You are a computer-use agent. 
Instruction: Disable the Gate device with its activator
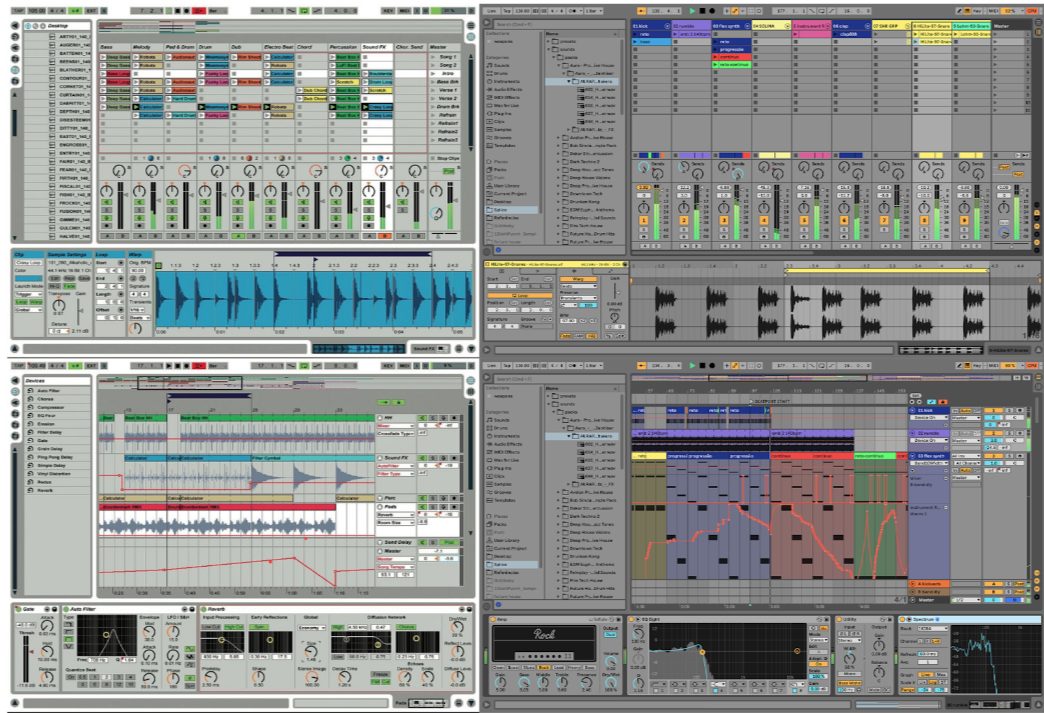click(19, 609)
